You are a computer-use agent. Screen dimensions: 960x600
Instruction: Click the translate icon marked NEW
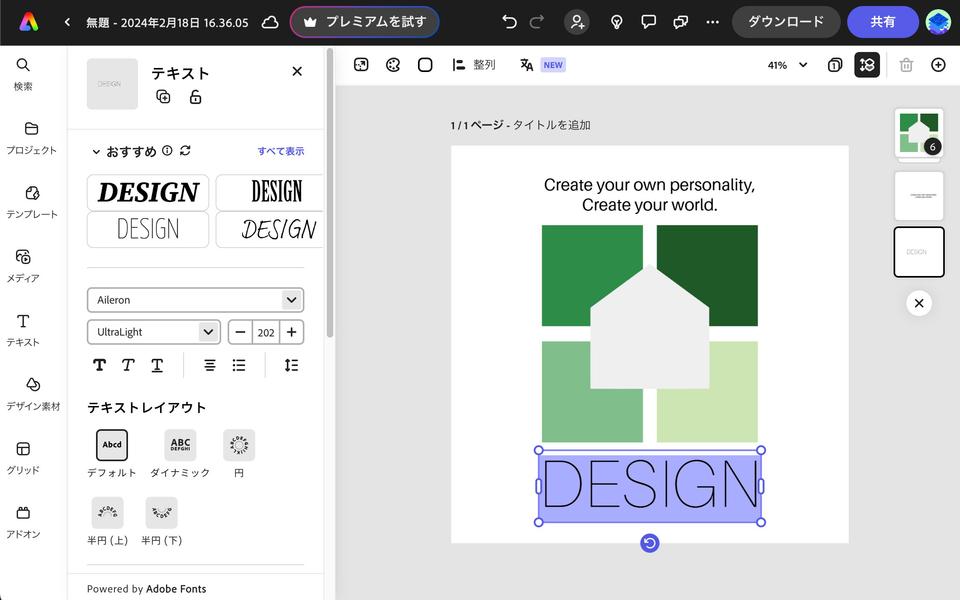click(527, 65)
